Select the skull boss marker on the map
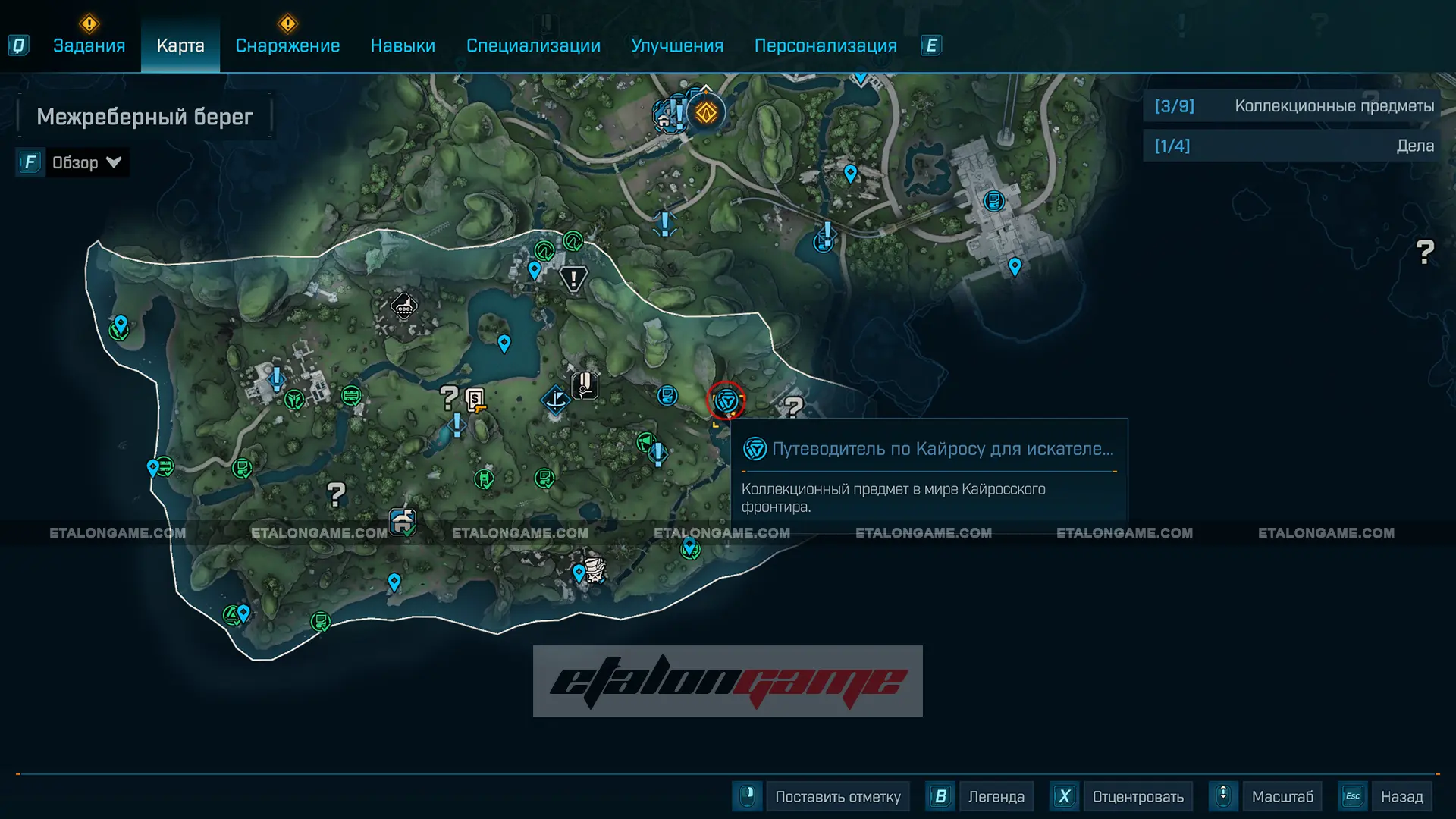The width and height of the screenshot is (1456, 819). coord(595,569)
